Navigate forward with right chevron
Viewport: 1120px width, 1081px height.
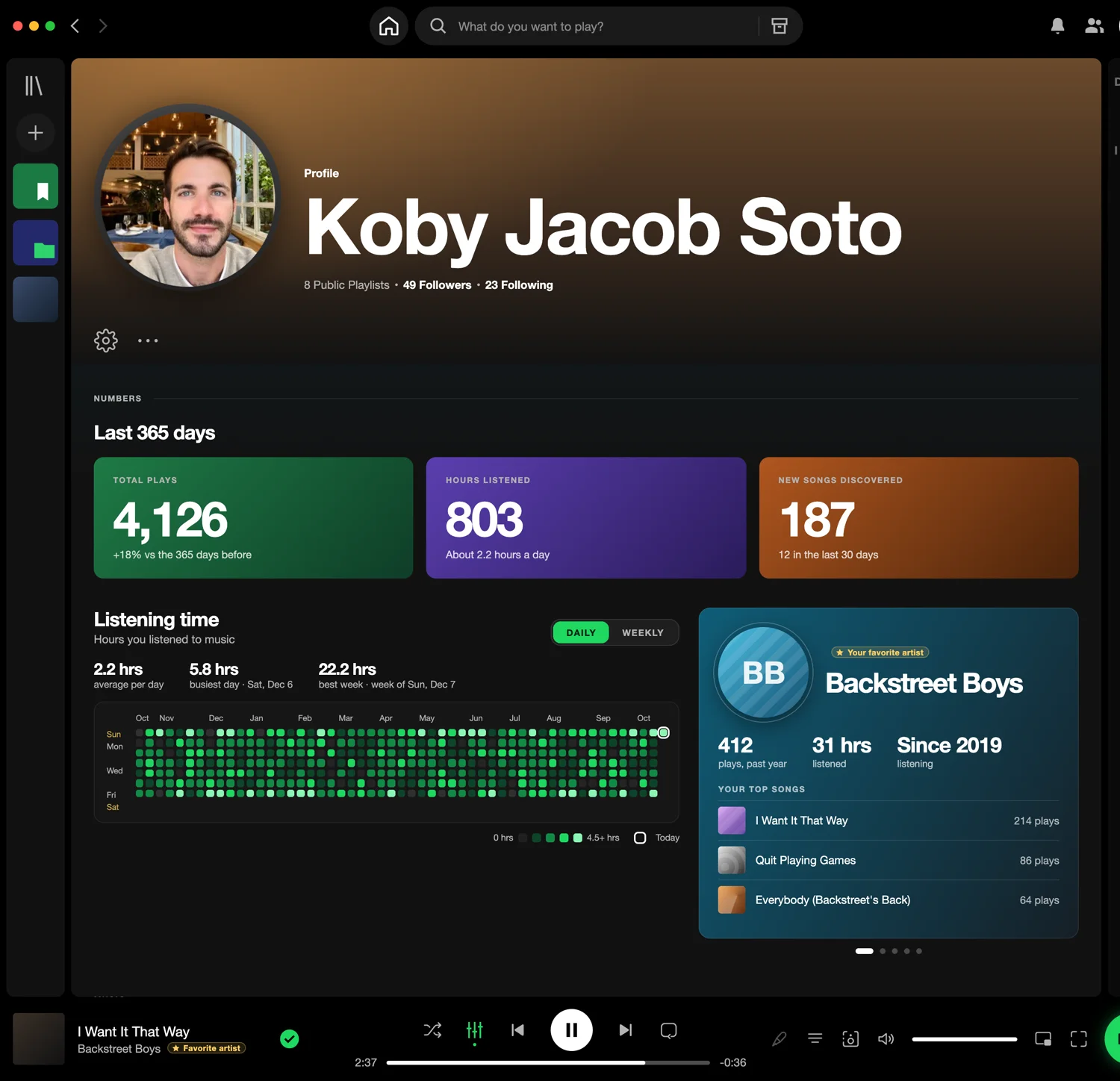(x=103, y=26)
